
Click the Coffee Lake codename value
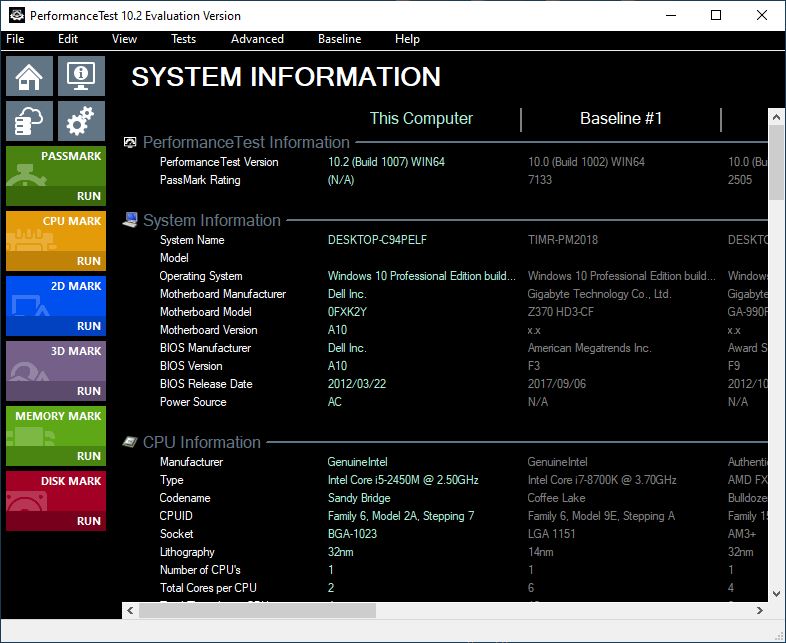pos(556,498)
